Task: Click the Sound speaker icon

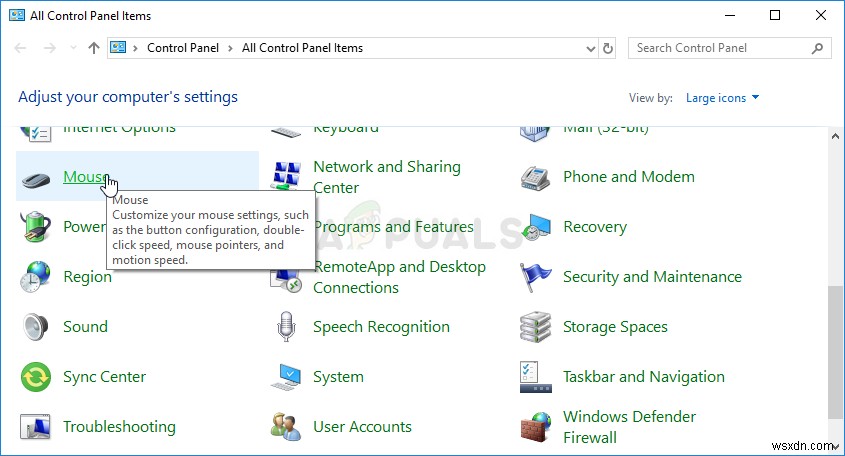Action: tap(37, 327)
